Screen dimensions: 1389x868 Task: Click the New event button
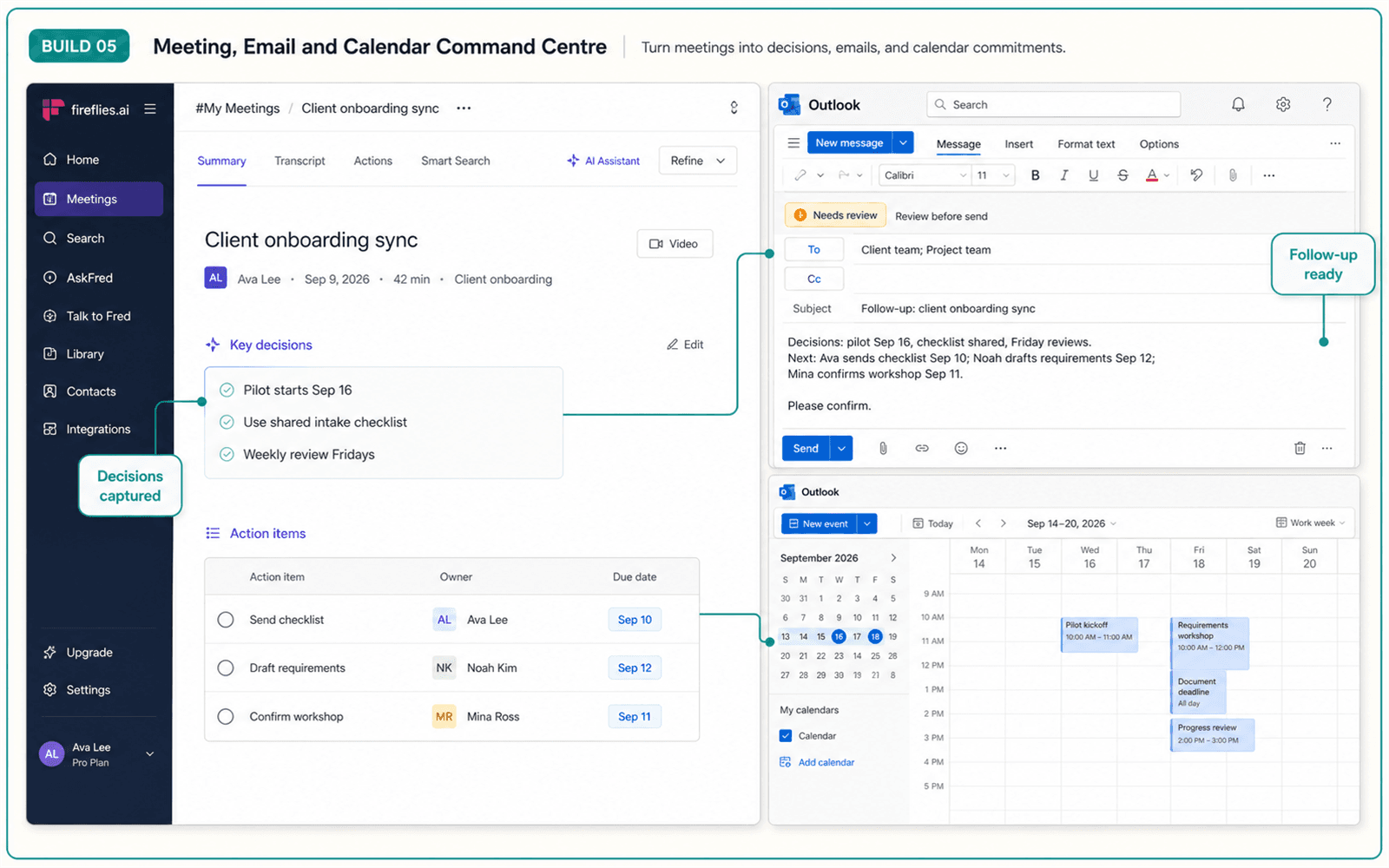click(x=819, y=523)
